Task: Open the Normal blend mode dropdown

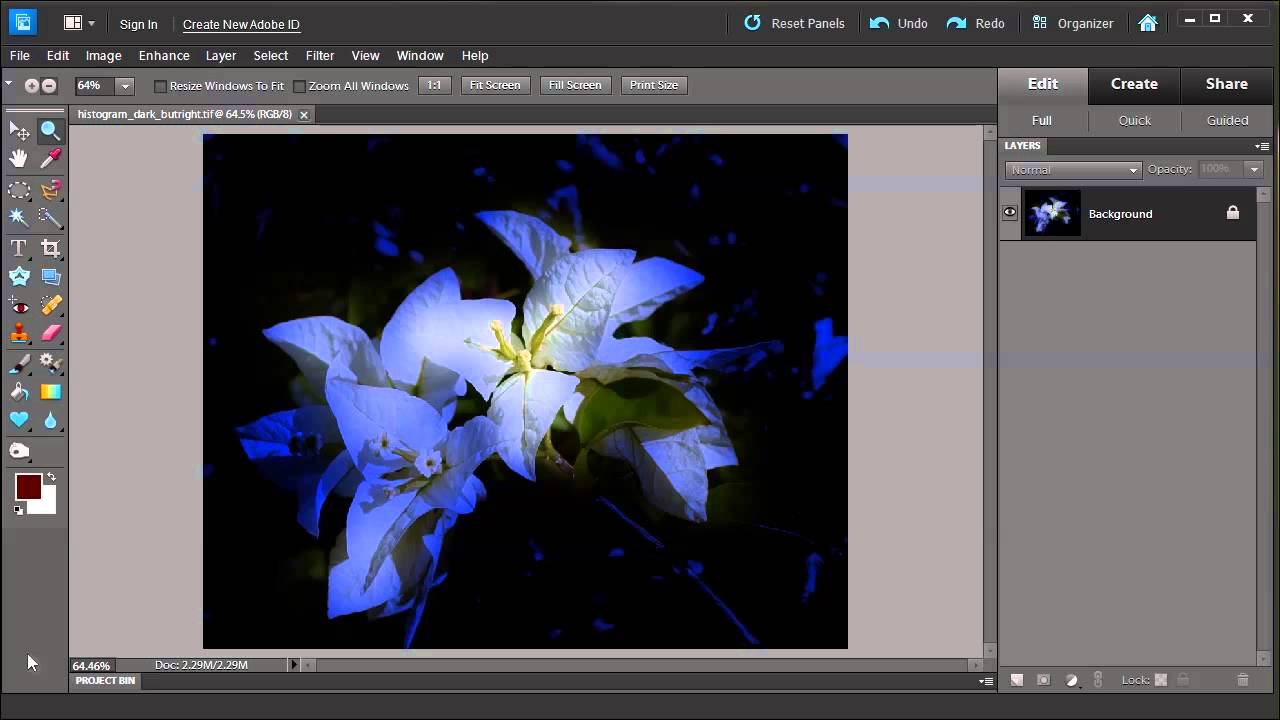Action: tap(1073, 170)
